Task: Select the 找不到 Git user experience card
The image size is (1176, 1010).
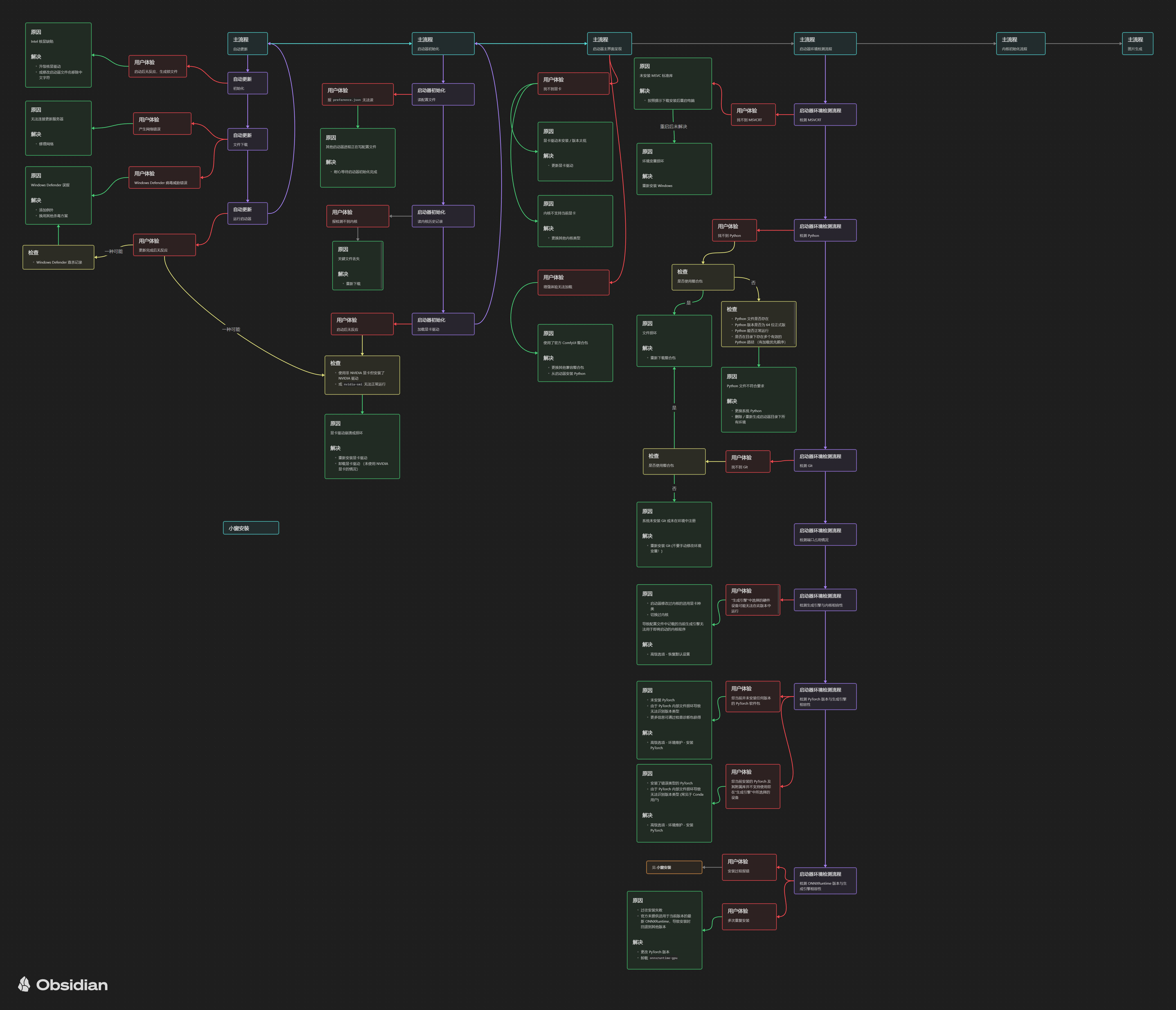Action: point(748,461)
